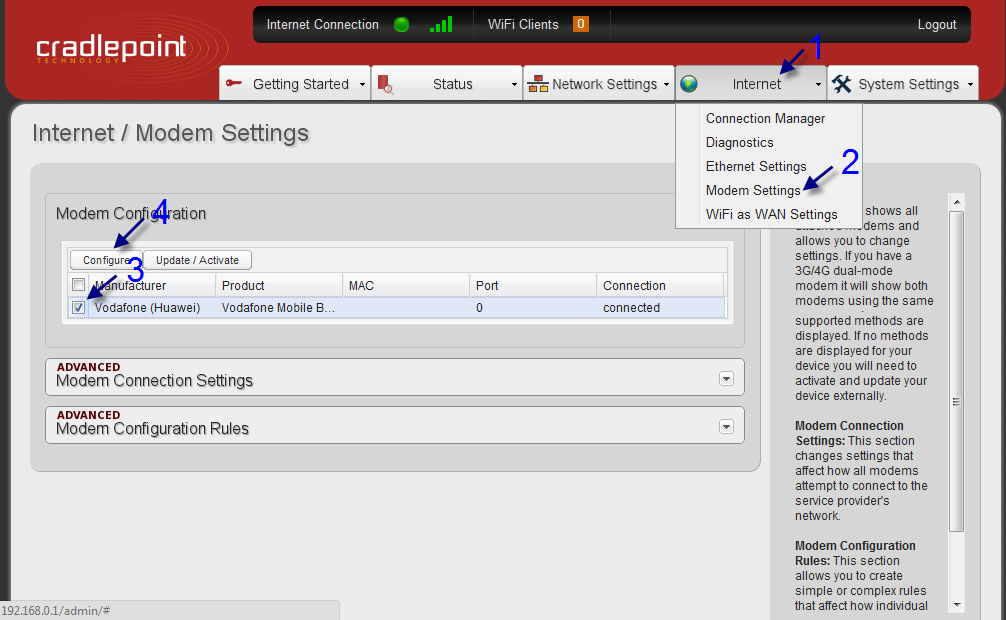Click the help panel scrollbar thumb
This screenshot has height=620, width=1006.
point(957,371)
